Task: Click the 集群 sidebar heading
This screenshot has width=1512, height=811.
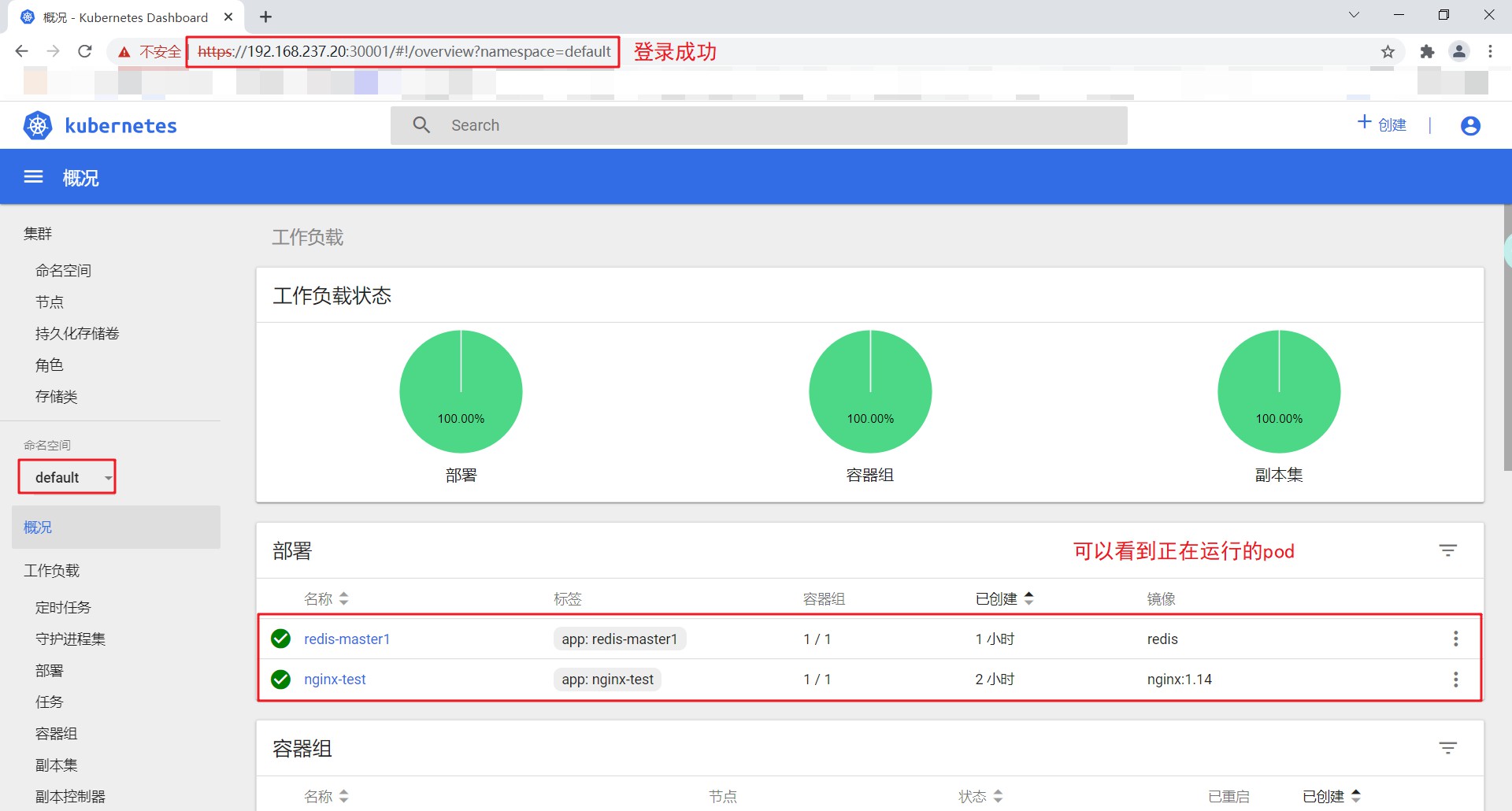Action: coord(38,234)
